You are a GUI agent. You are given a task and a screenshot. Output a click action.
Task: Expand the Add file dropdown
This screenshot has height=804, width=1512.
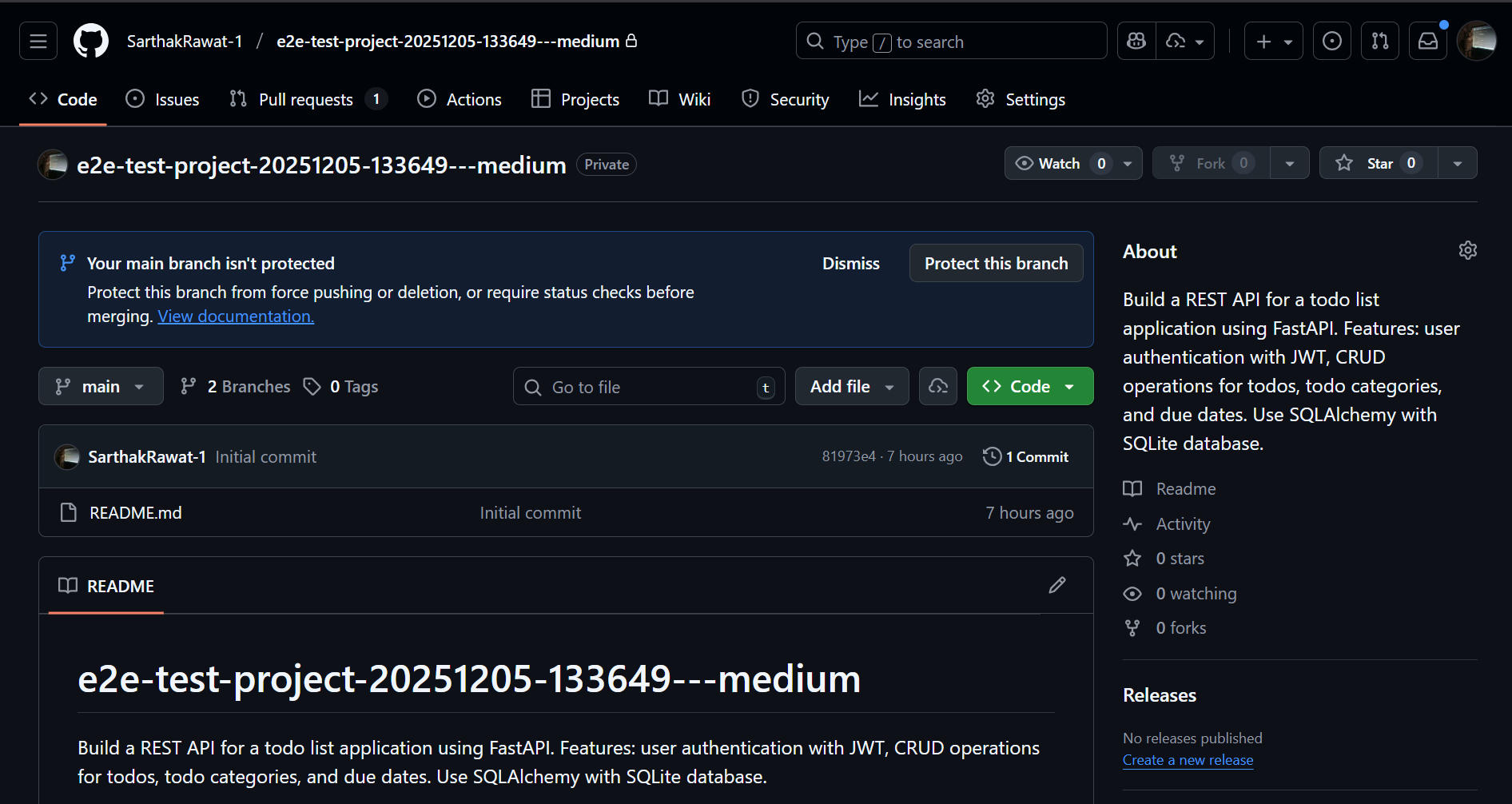click(852, 386)
